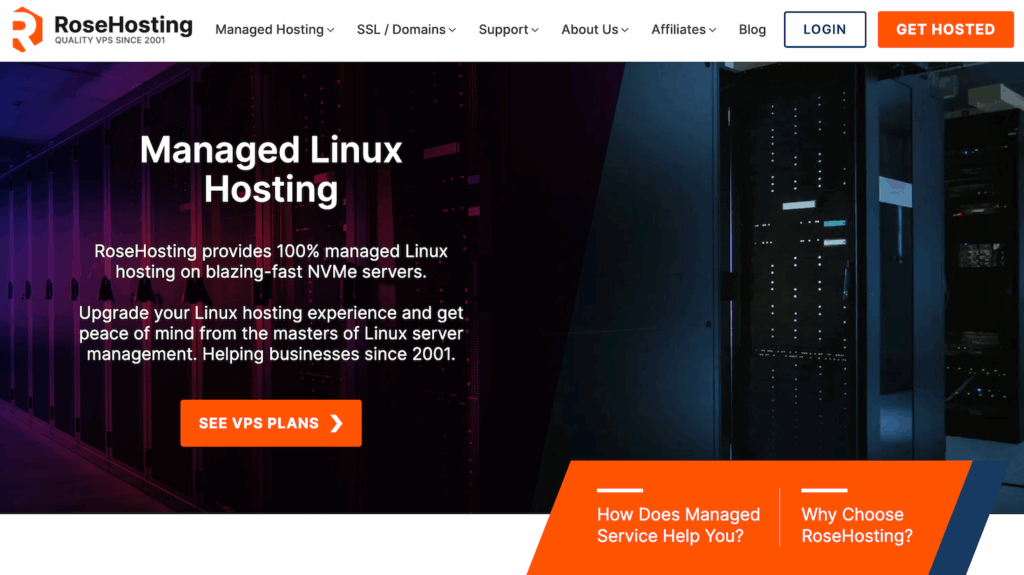Select the Managed Linux Hosting heading text

[x=271, y=169]
